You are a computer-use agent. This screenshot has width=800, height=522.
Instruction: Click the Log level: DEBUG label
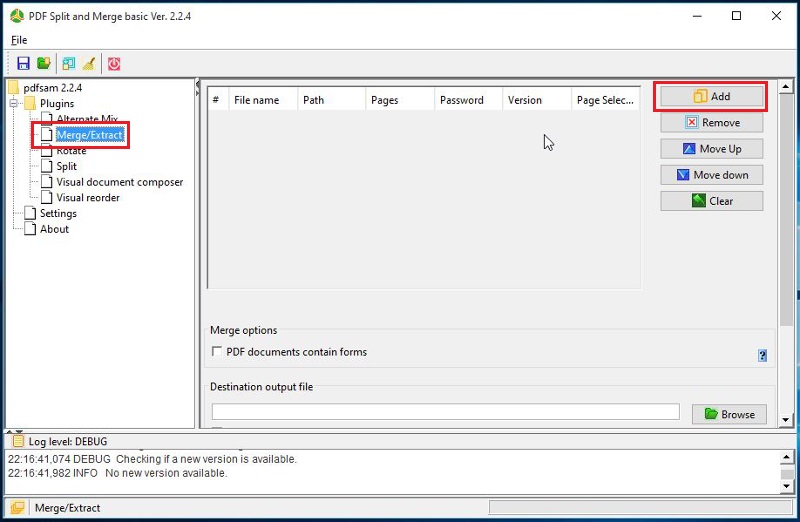(68, 441)
